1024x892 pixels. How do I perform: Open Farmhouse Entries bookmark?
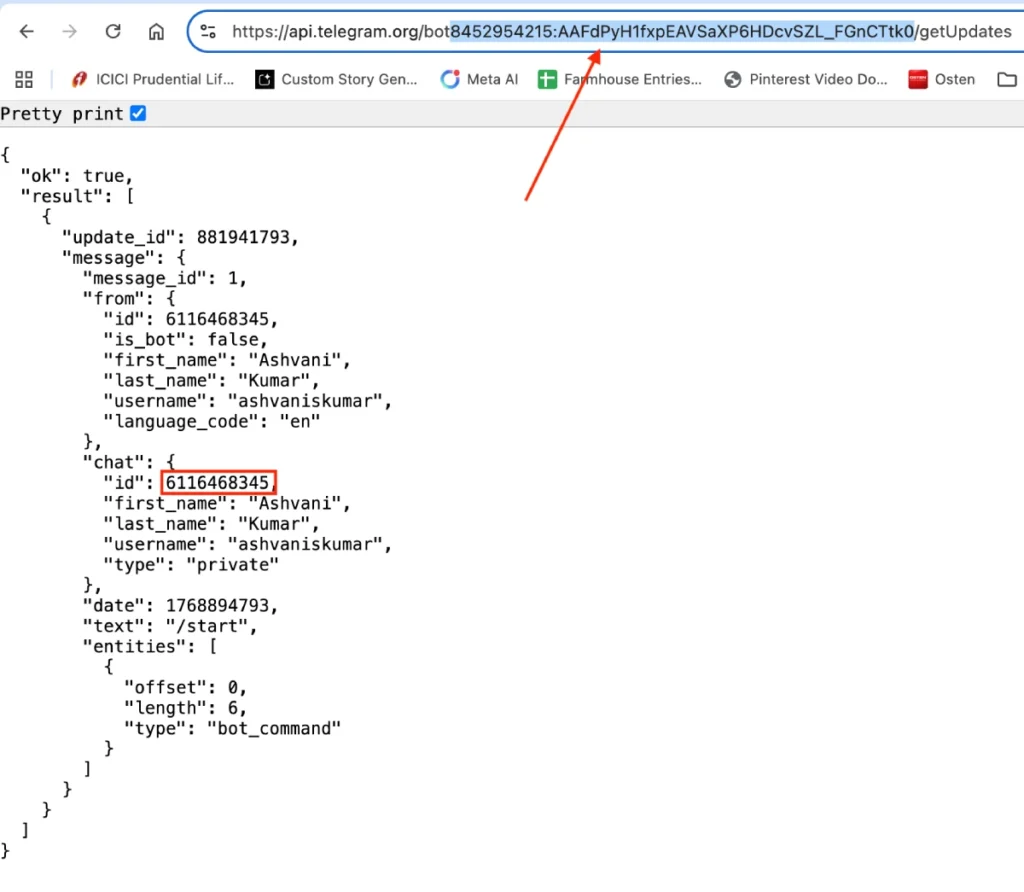click(619, 80)
